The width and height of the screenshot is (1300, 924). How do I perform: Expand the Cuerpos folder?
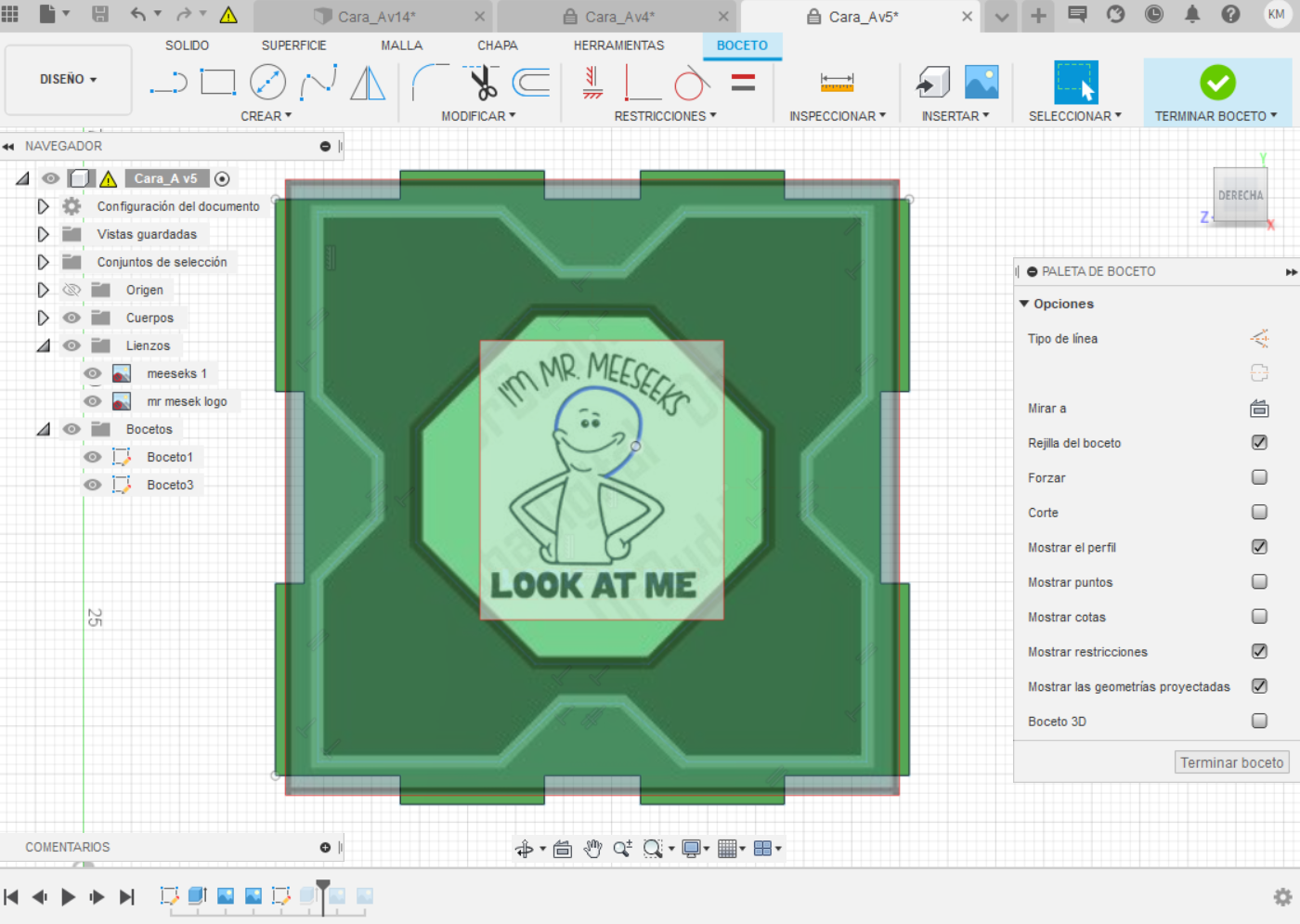coord(43,318)
